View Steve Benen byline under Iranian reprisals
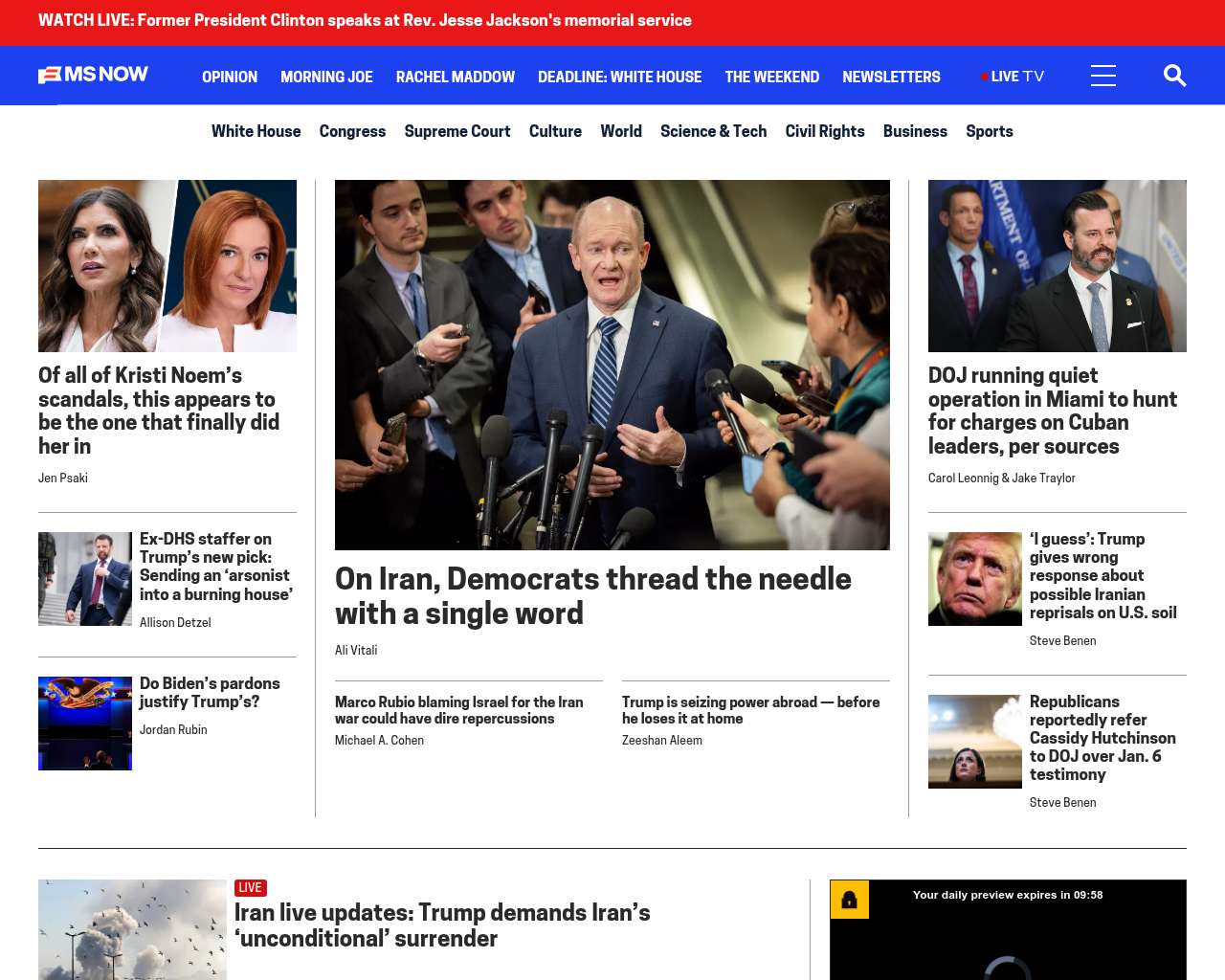Image resolution: width=1225 pixels, height=980 pixels. coord(1062,640)
